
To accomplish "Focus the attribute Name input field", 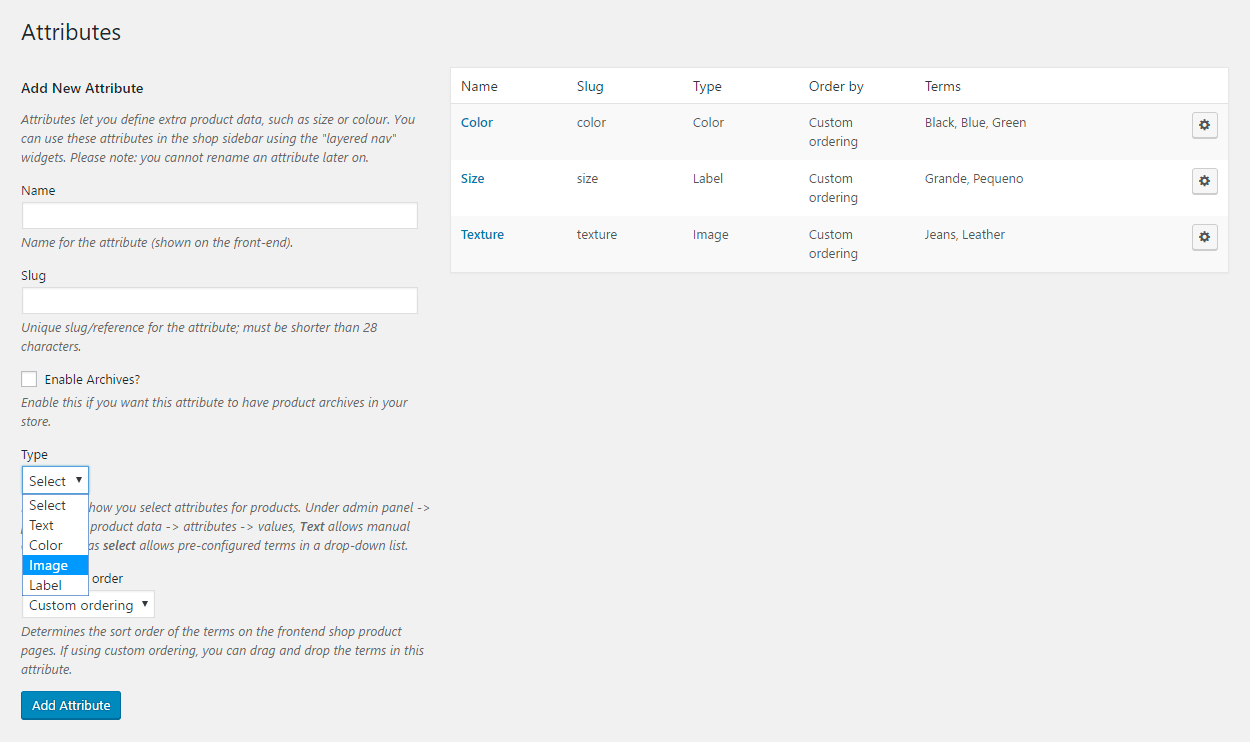I will 219,216.
